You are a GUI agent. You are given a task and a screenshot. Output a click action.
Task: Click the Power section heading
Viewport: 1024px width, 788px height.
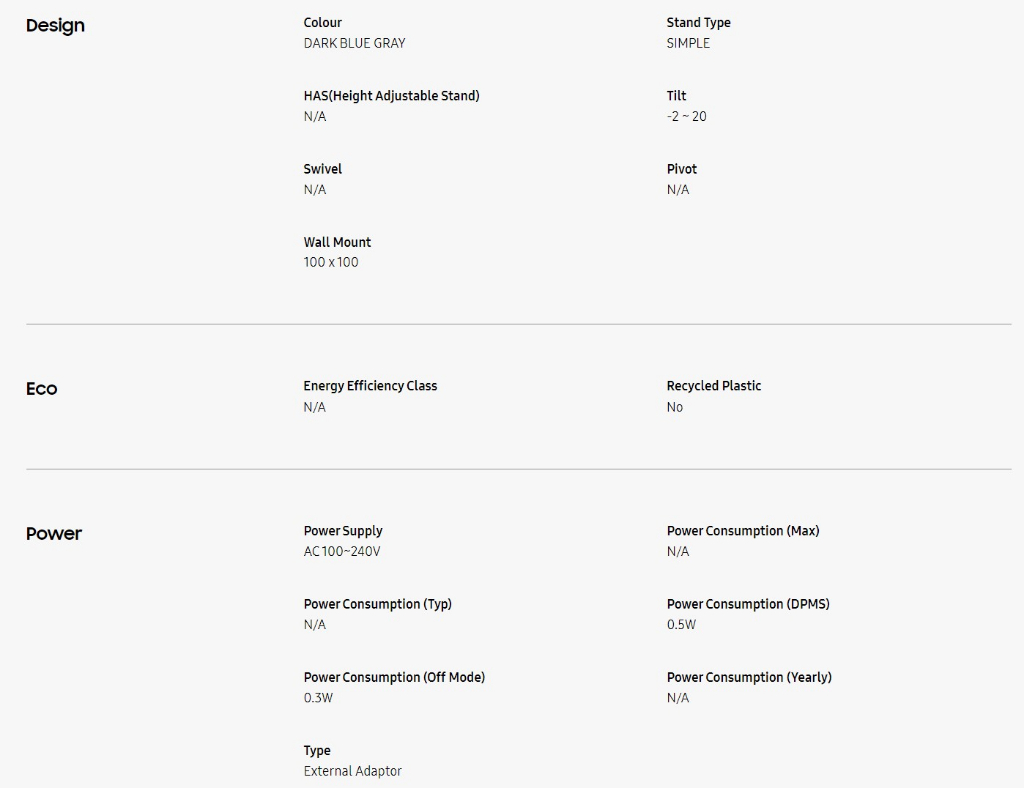click(x=54, y=534)
